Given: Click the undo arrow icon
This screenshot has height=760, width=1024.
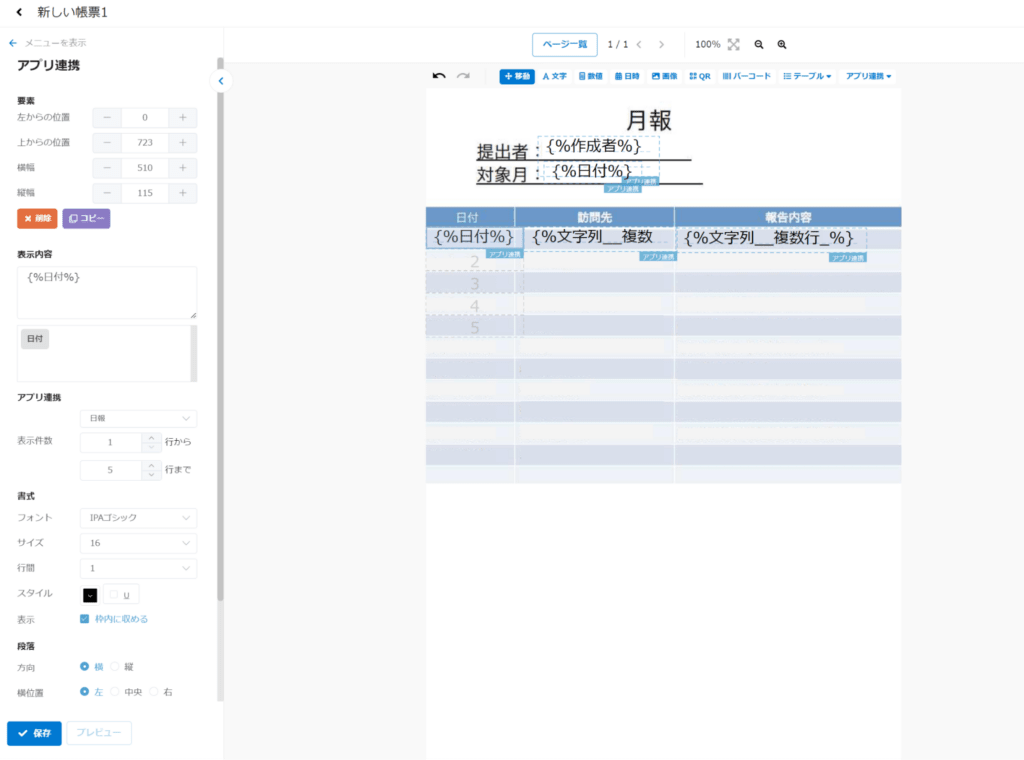Looking at the screenshot, I should [439, 76].
